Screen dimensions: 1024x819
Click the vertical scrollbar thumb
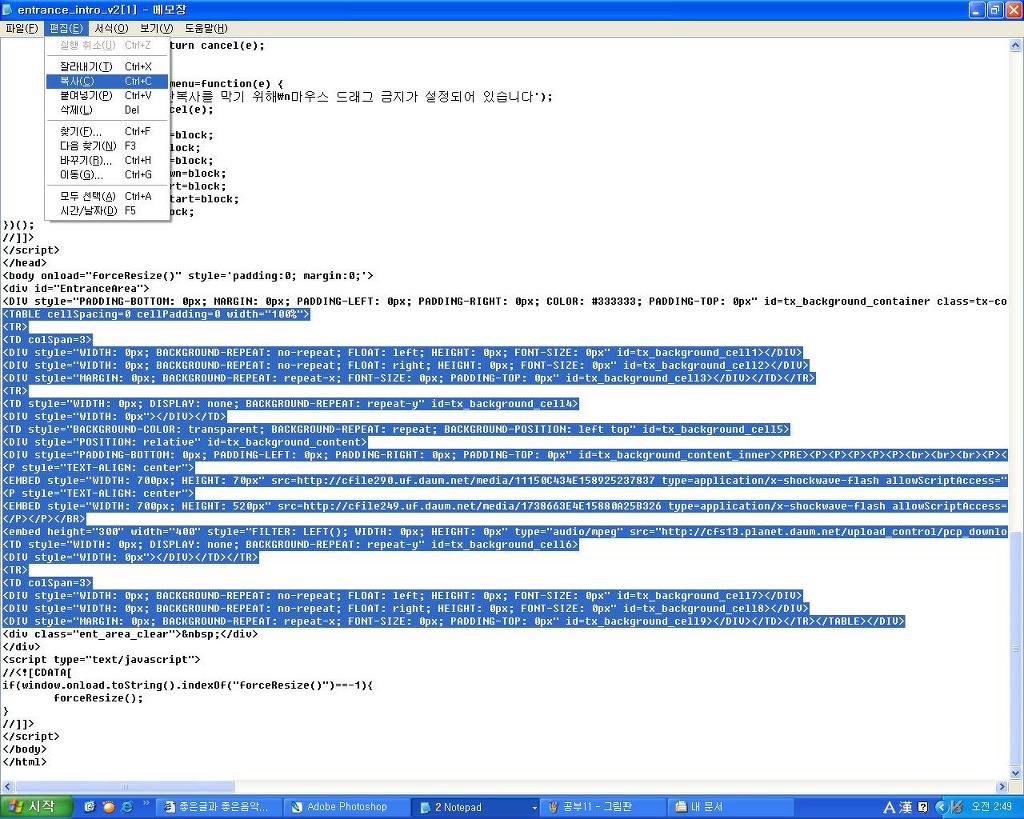point(1016,648)
